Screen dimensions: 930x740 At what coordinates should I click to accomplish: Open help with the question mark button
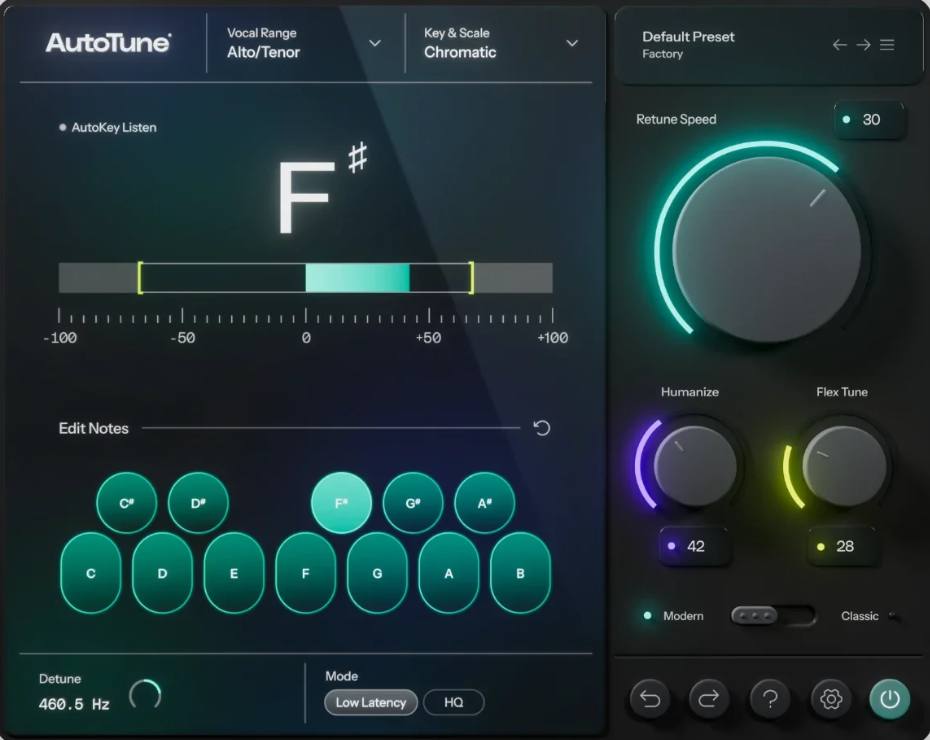[770, 699]
